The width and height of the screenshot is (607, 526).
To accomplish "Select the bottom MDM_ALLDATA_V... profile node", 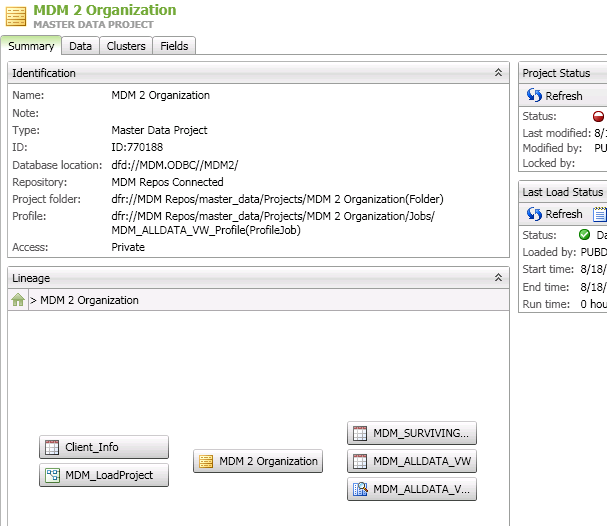I will coord(412,489).
